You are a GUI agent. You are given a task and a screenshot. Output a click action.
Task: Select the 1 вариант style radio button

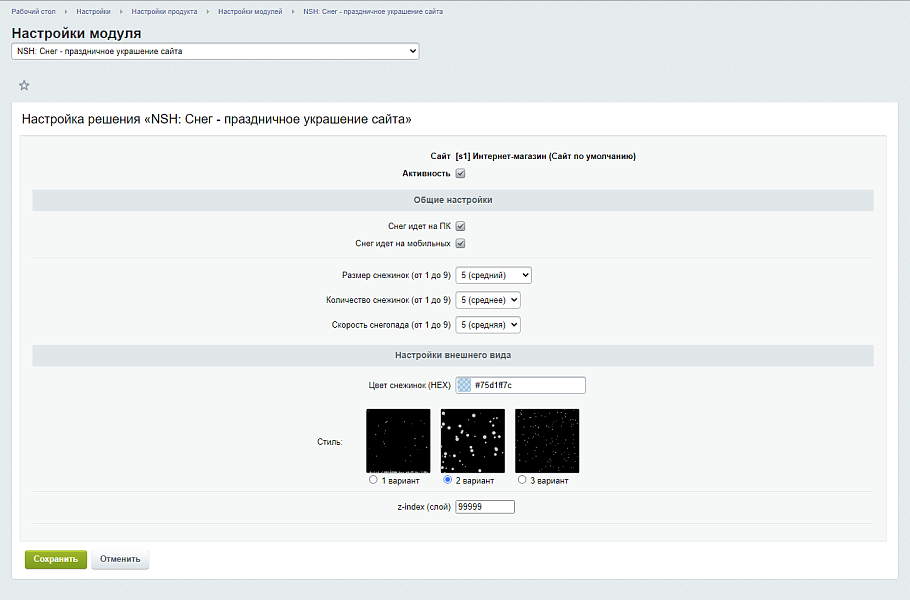(x=373, y=480)
